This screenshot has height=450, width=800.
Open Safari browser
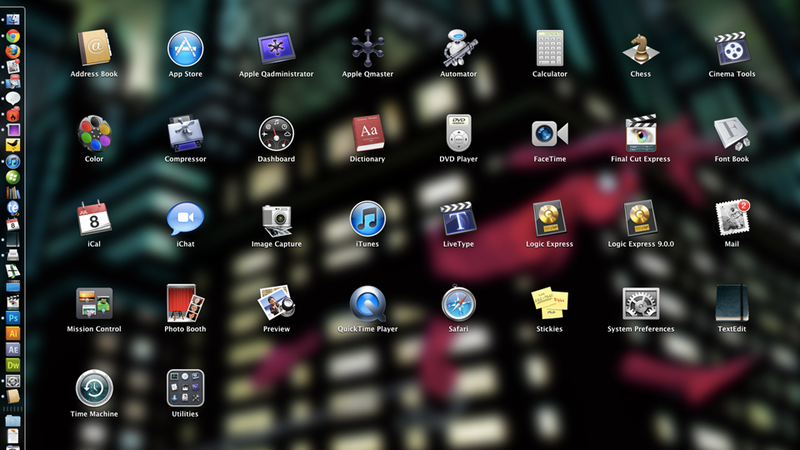(x=459, y=304)
